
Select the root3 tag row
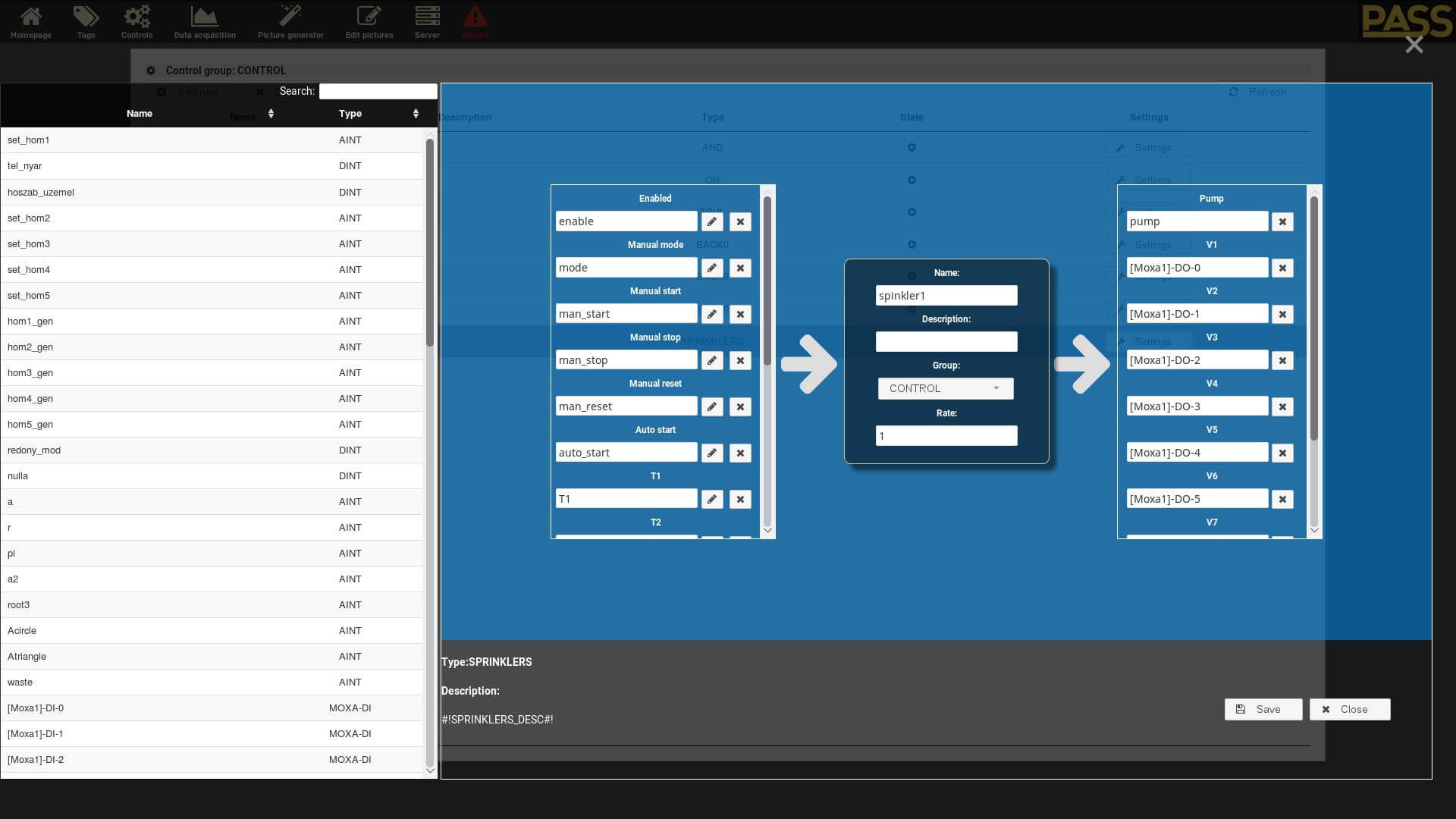212,605
